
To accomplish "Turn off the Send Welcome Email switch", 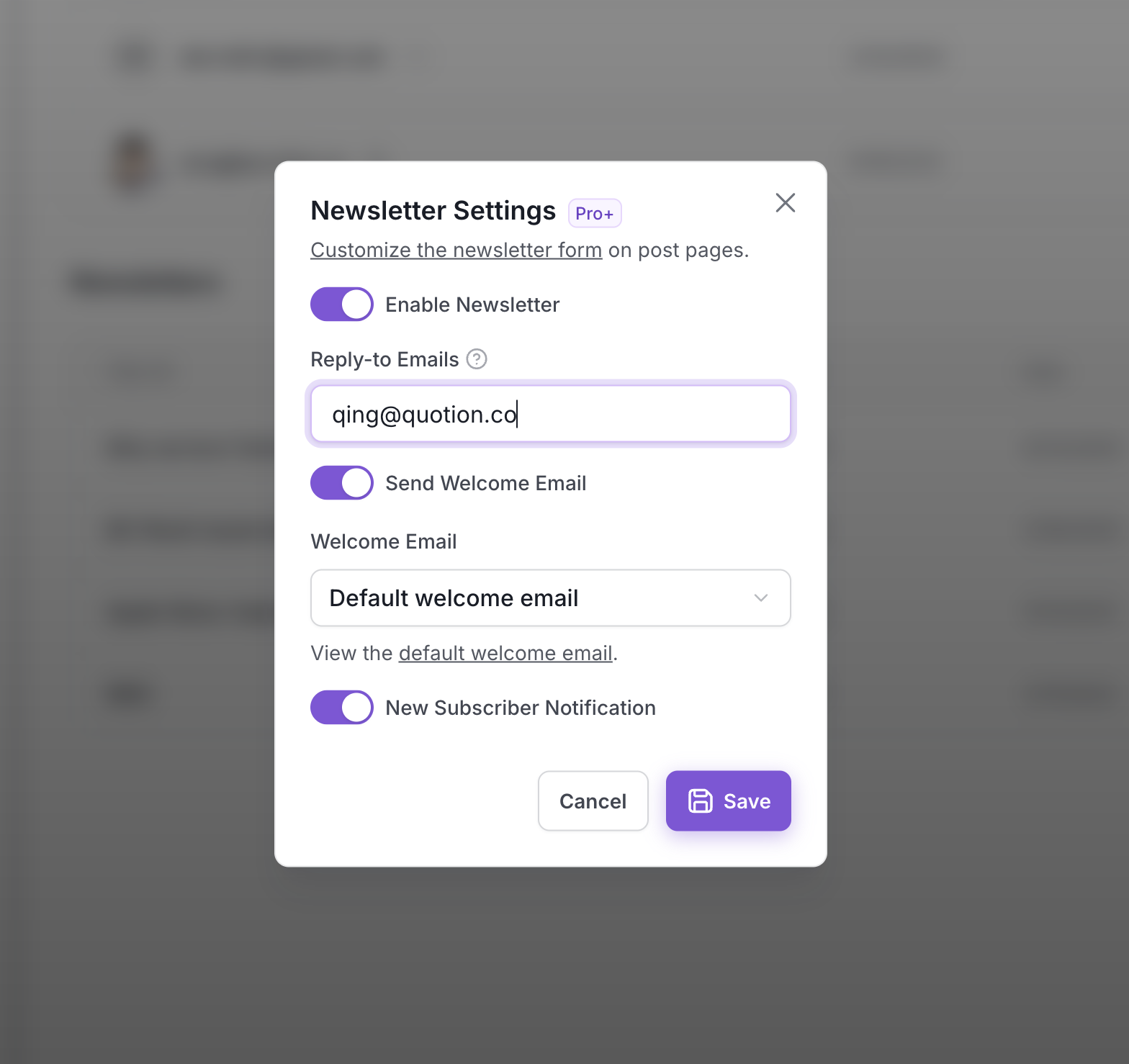I will pos(342,482).
